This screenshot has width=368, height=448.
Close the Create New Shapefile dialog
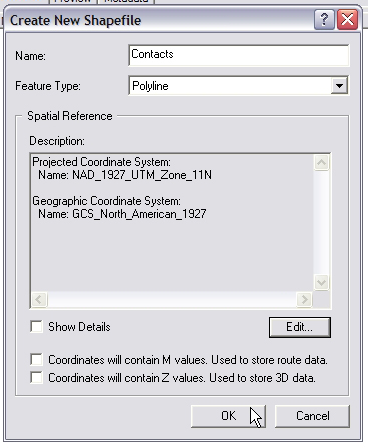coord(347,20)
